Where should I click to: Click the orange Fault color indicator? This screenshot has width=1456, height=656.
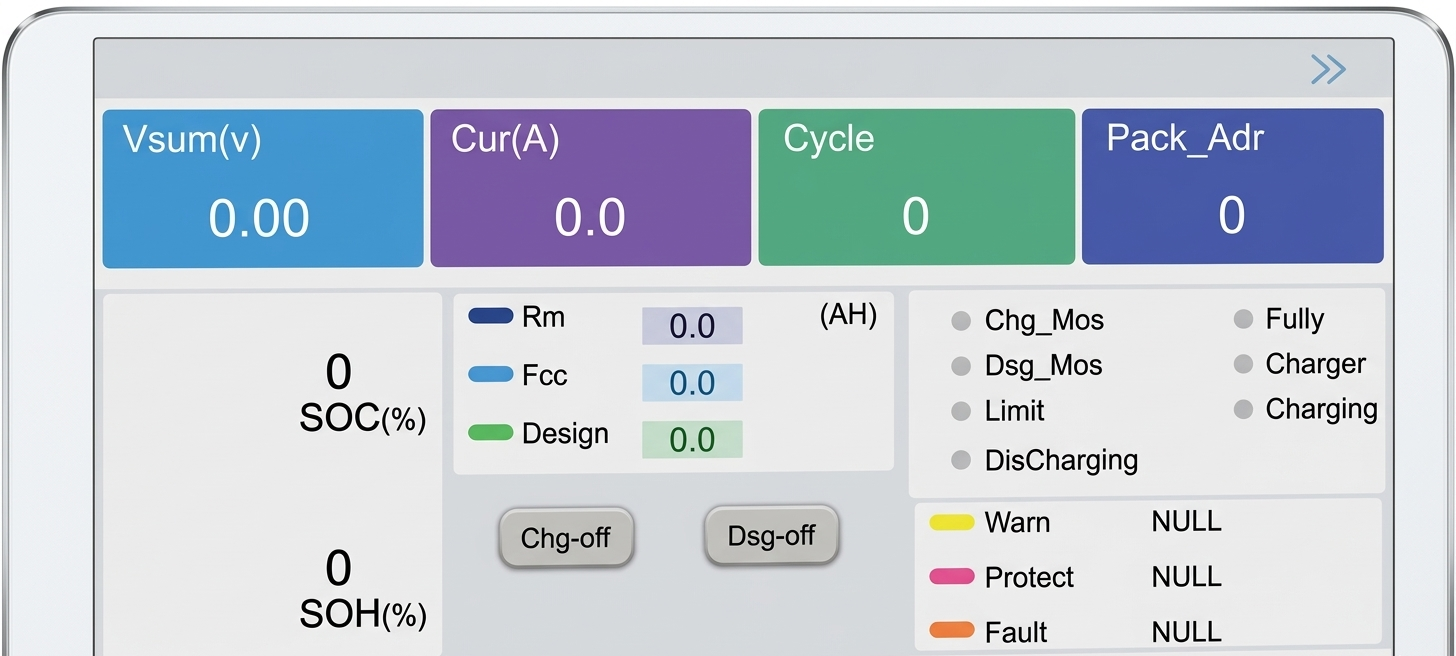(951, 631)
